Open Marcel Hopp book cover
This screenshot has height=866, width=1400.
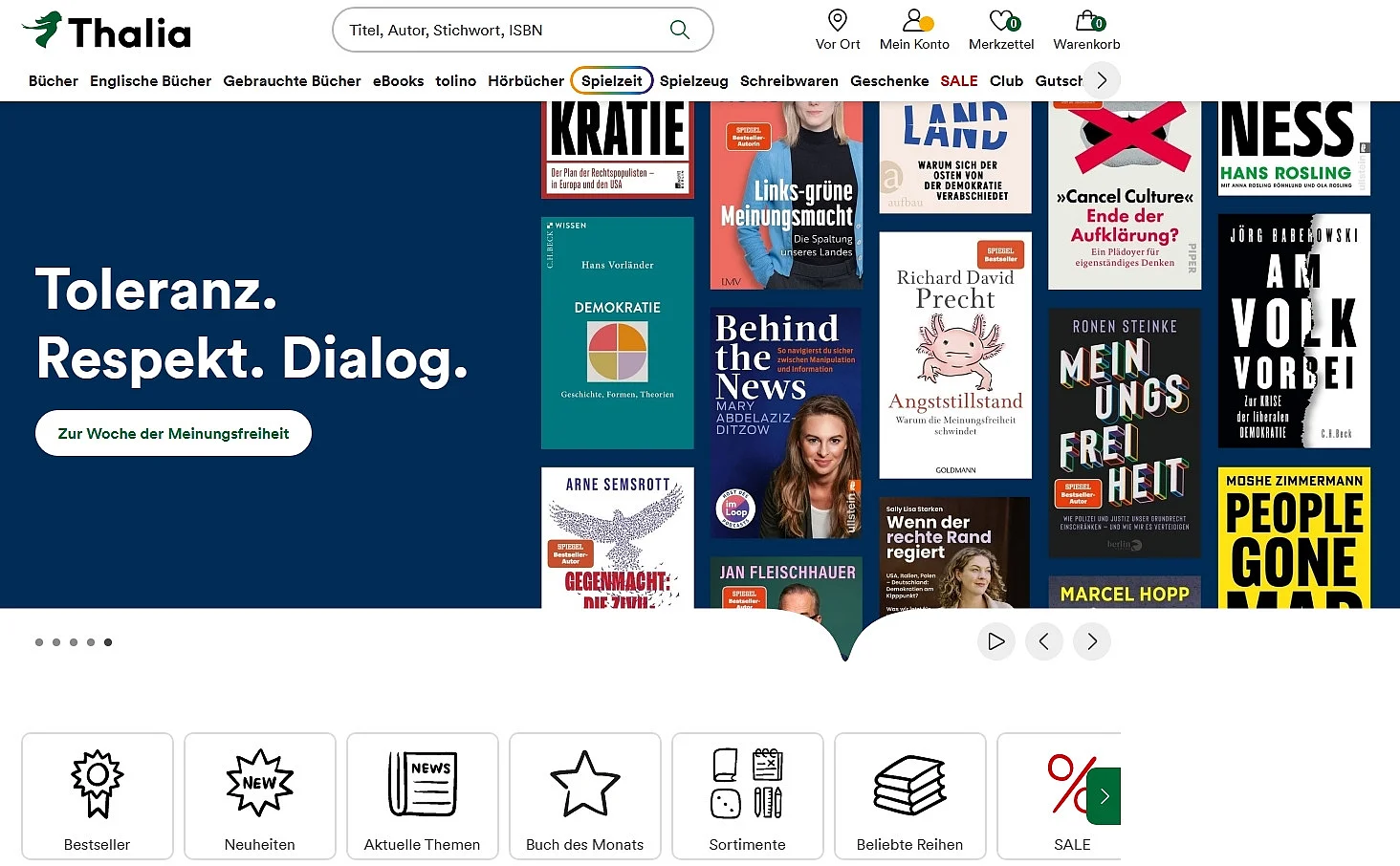click(1125, 592)
